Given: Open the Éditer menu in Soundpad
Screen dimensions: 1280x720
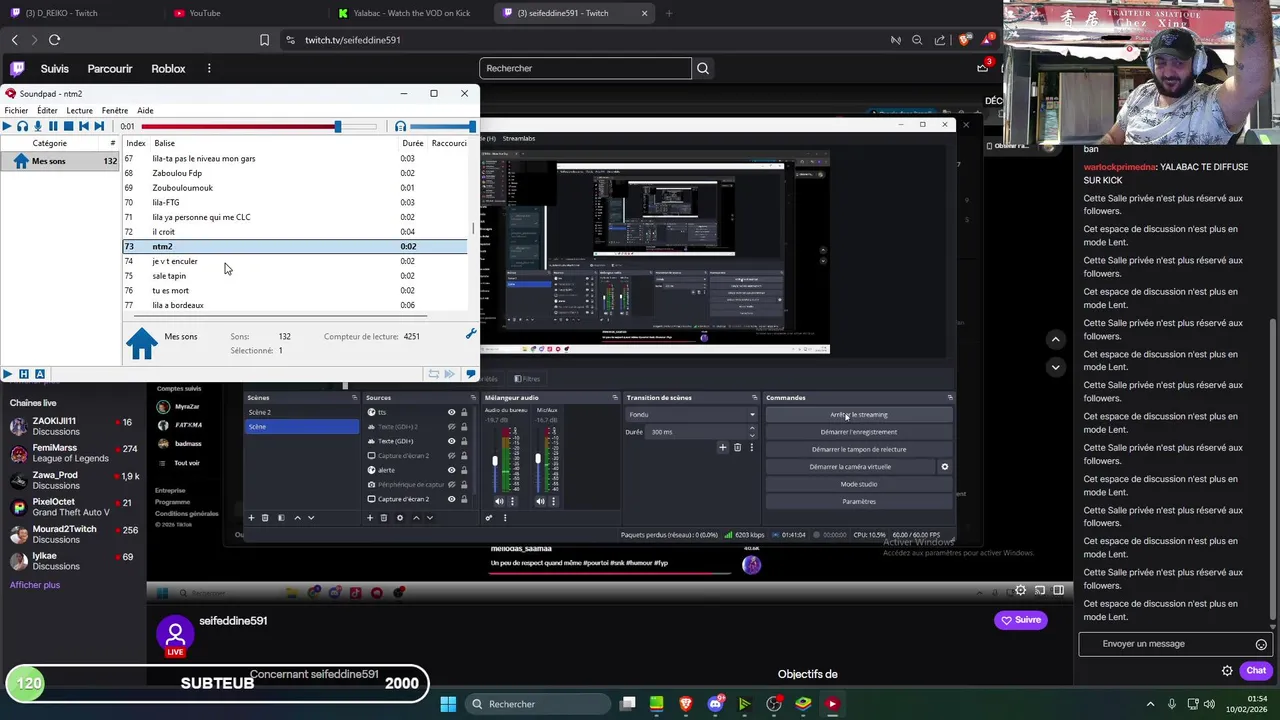Looking at the screenshot, I should pyautogui.click(x=47, y=110).
